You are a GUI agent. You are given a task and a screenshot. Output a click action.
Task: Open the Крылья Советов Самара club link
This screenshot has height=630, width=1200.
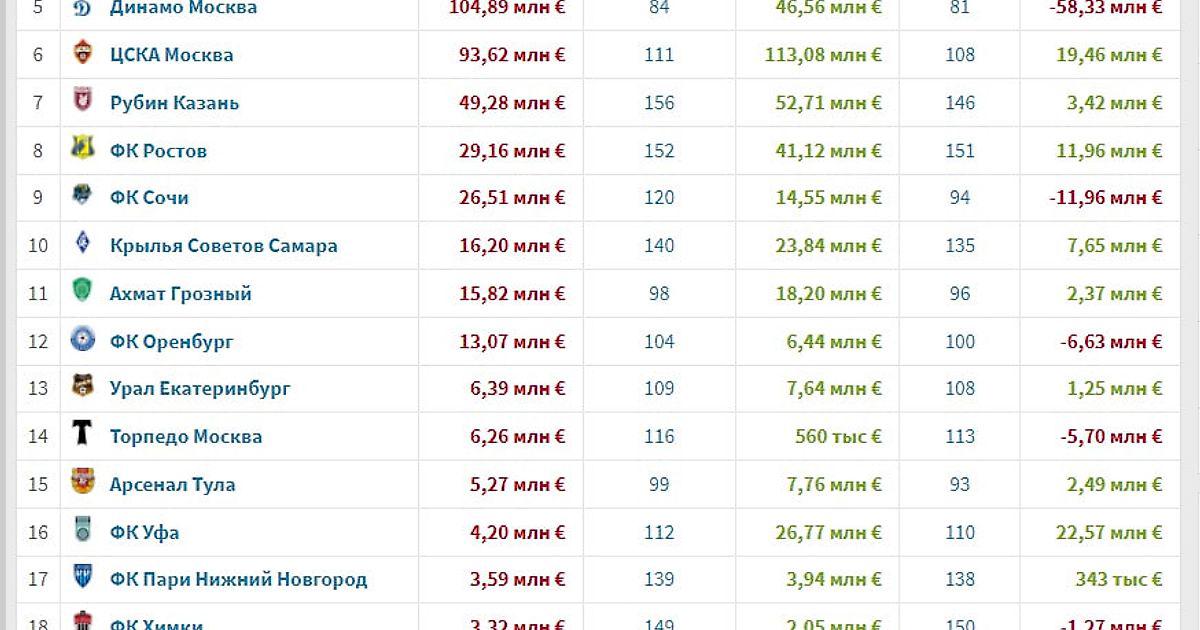(x=223, y=245)
